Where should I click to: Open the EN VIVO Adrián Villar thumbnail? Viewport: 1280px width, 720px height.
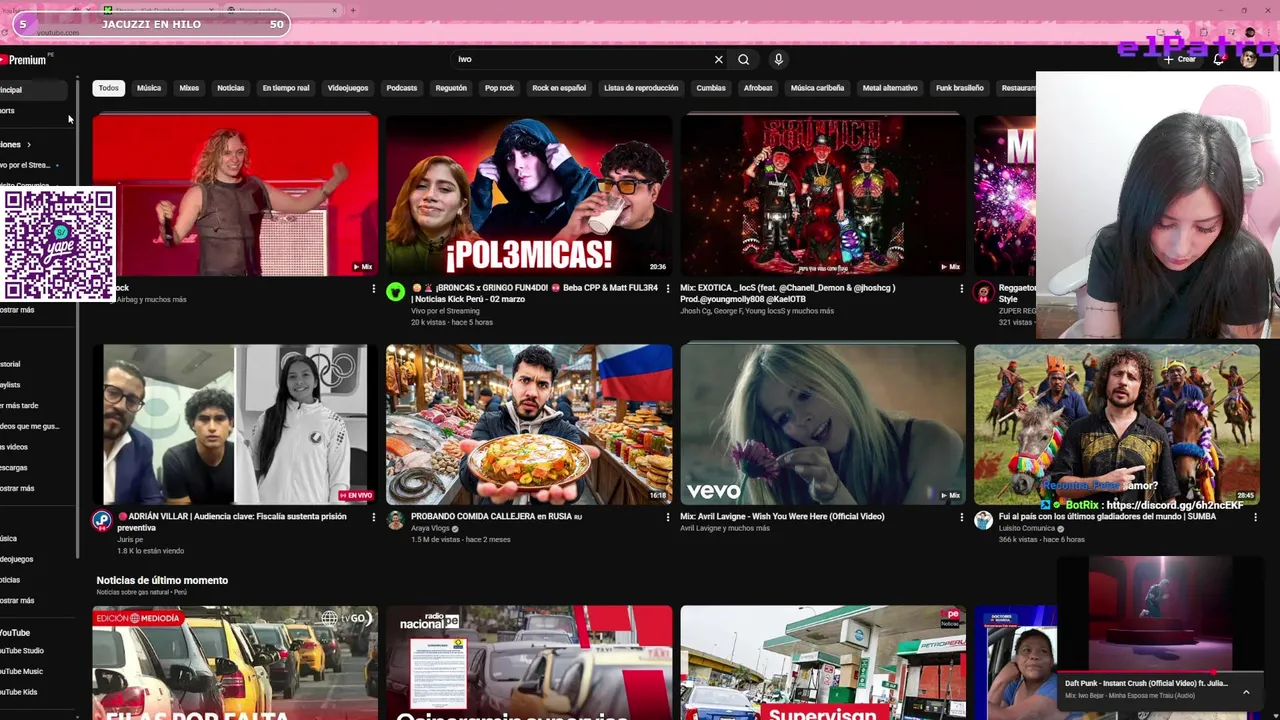coord(235,424)
